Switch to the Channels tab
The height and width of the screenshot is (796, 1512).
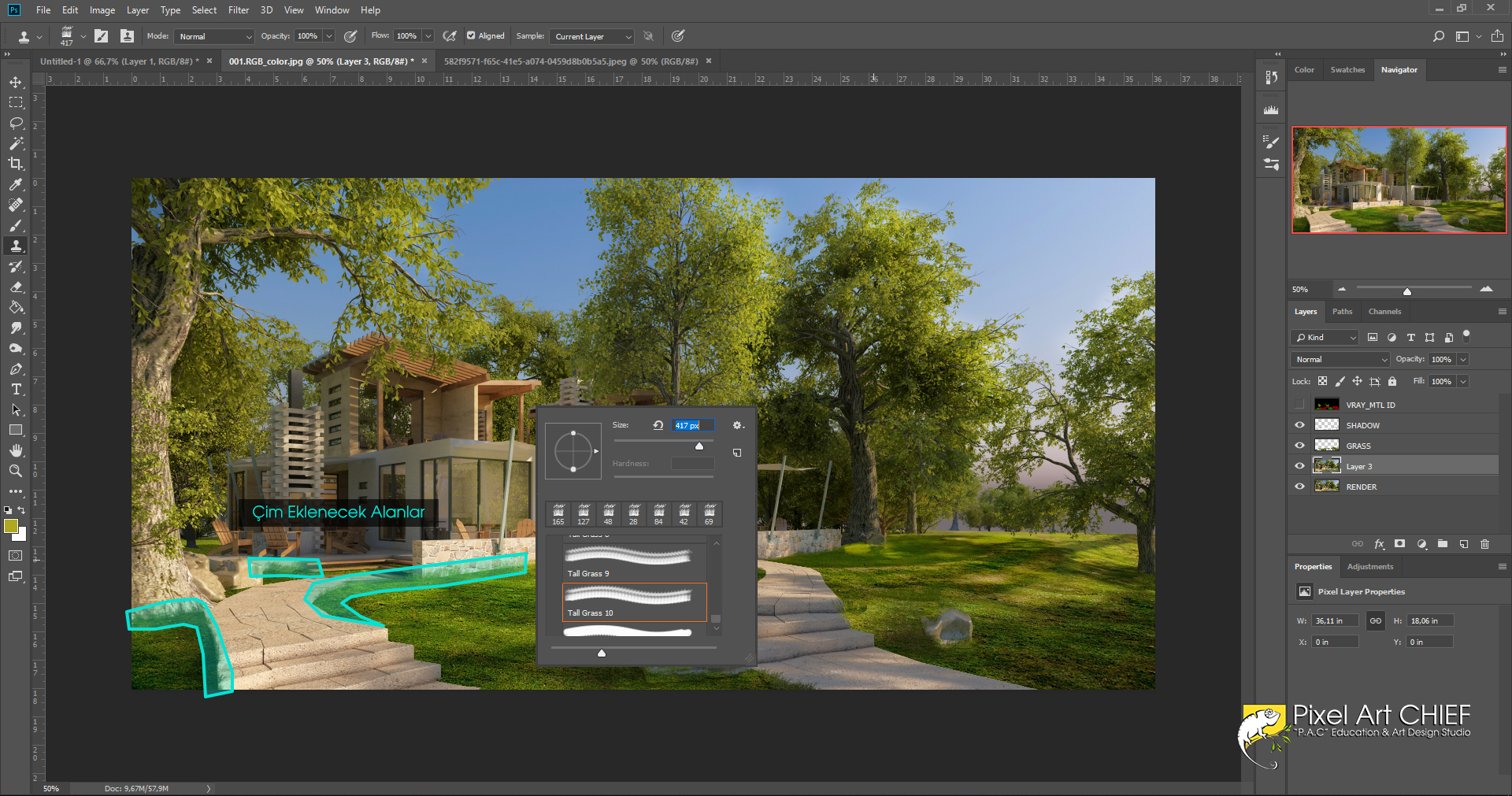click(x=1384, y=312)
